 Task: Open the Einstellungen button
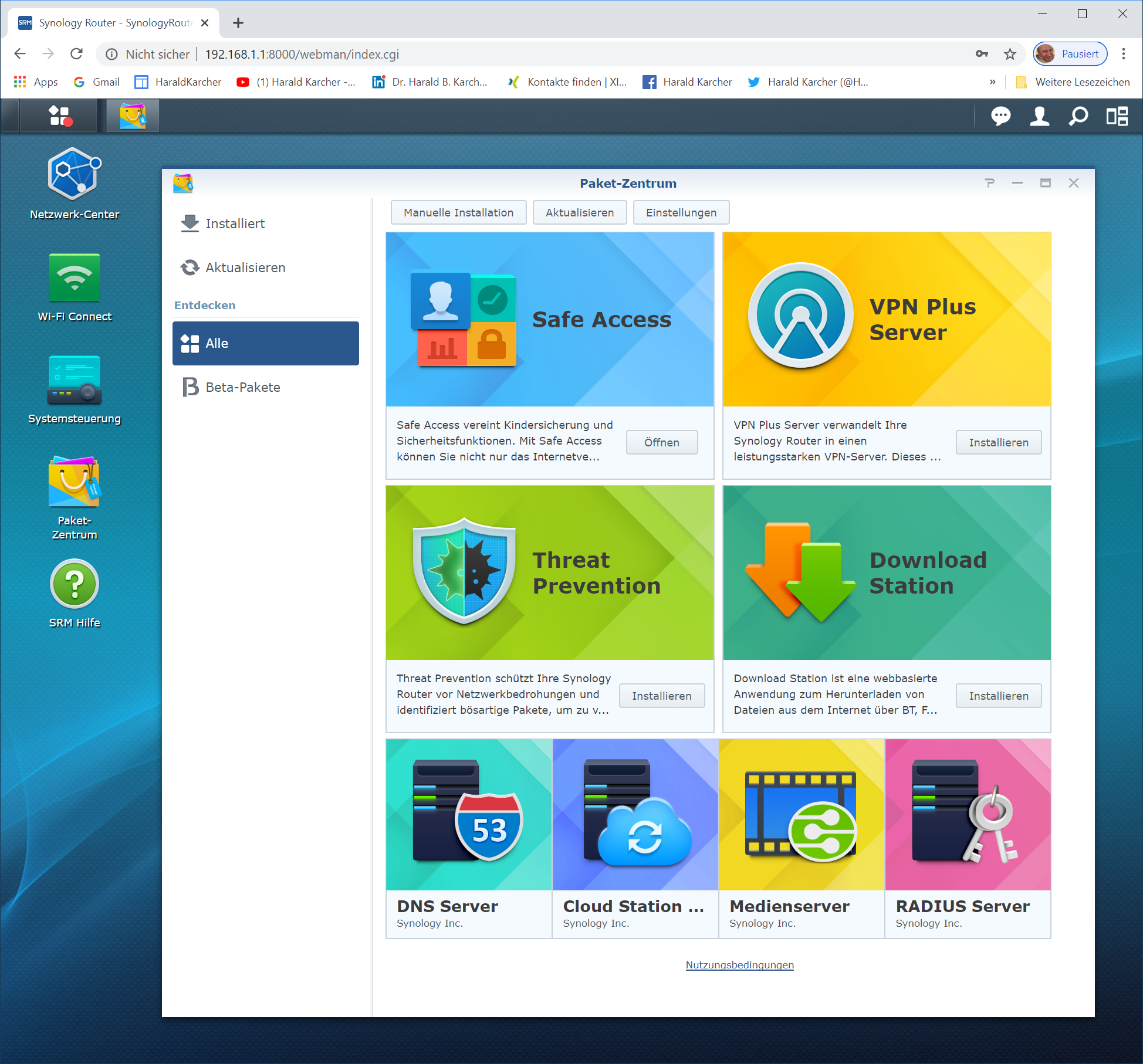pos(681,212)
